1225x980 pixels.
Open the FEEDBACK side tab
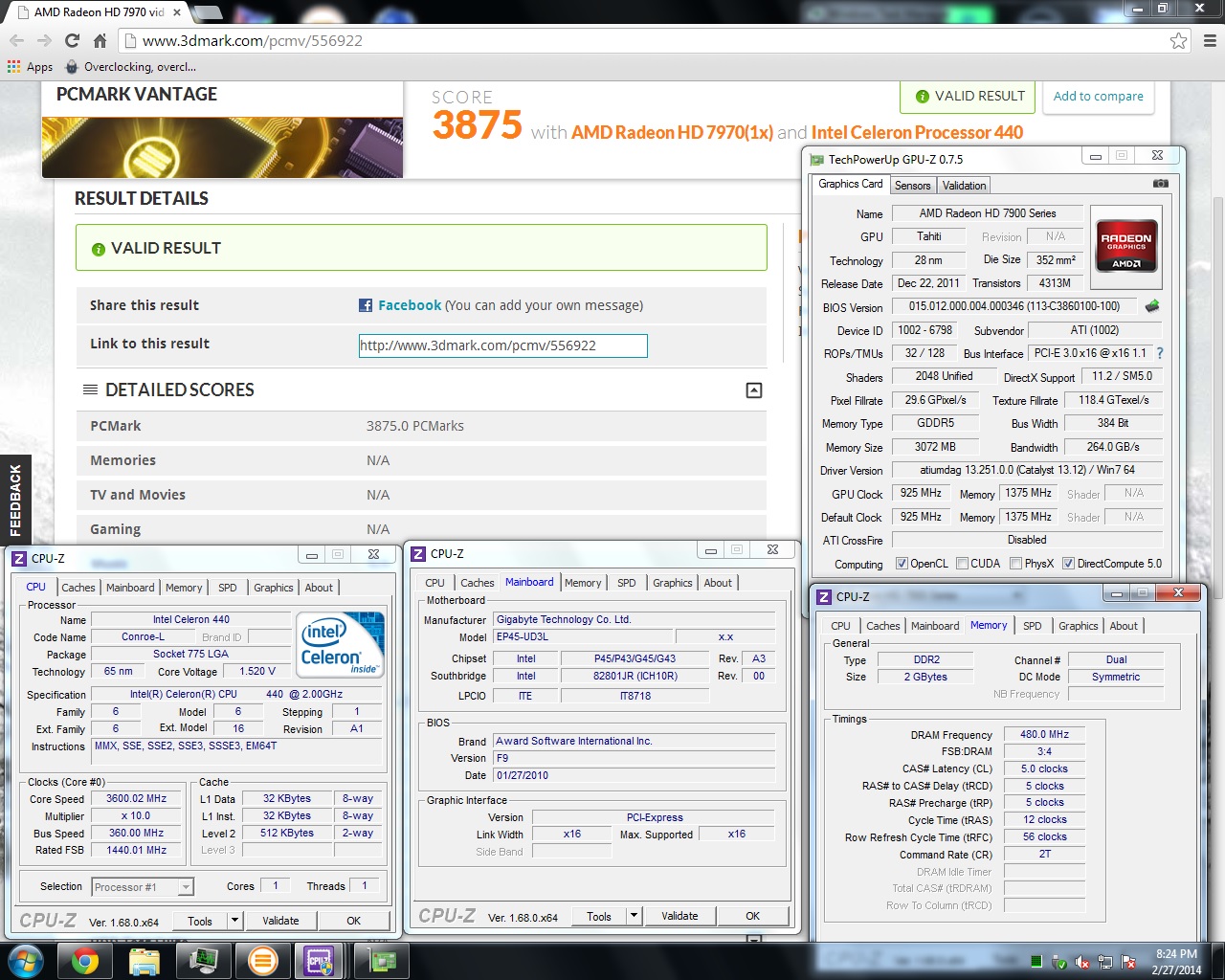[15, 500]
